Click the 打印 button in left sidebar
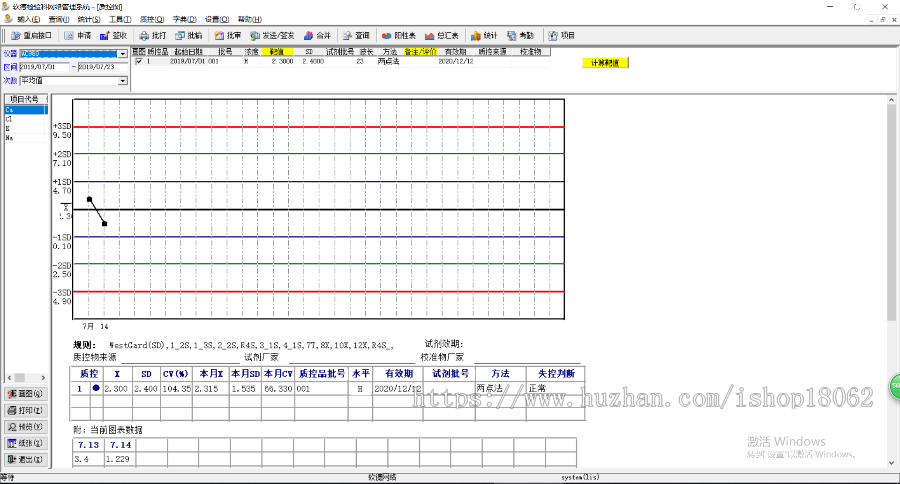 pyautogui.click(x=25, y=410)
